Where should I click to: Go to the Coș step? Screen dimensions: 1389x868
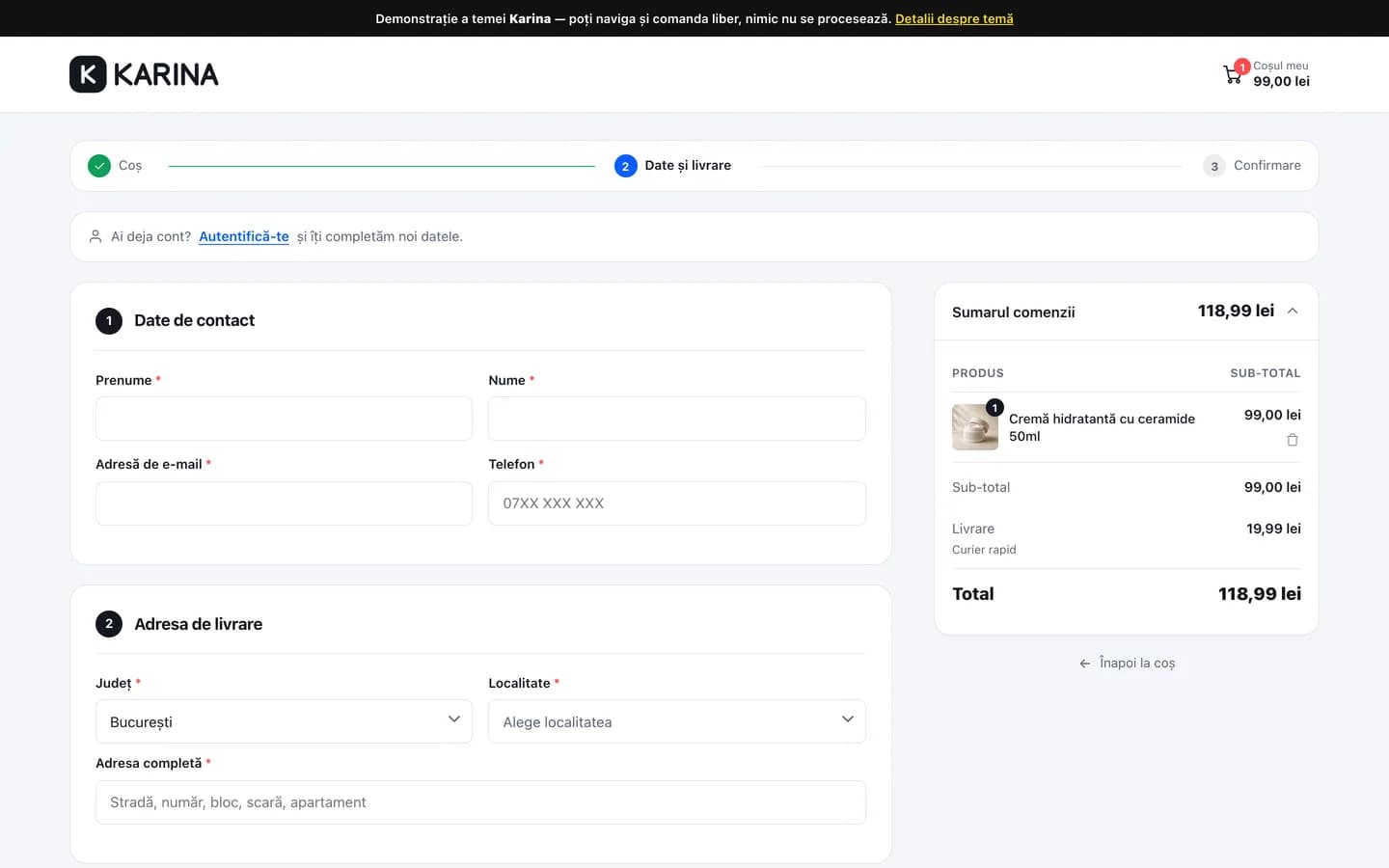(x=130, y=166)
